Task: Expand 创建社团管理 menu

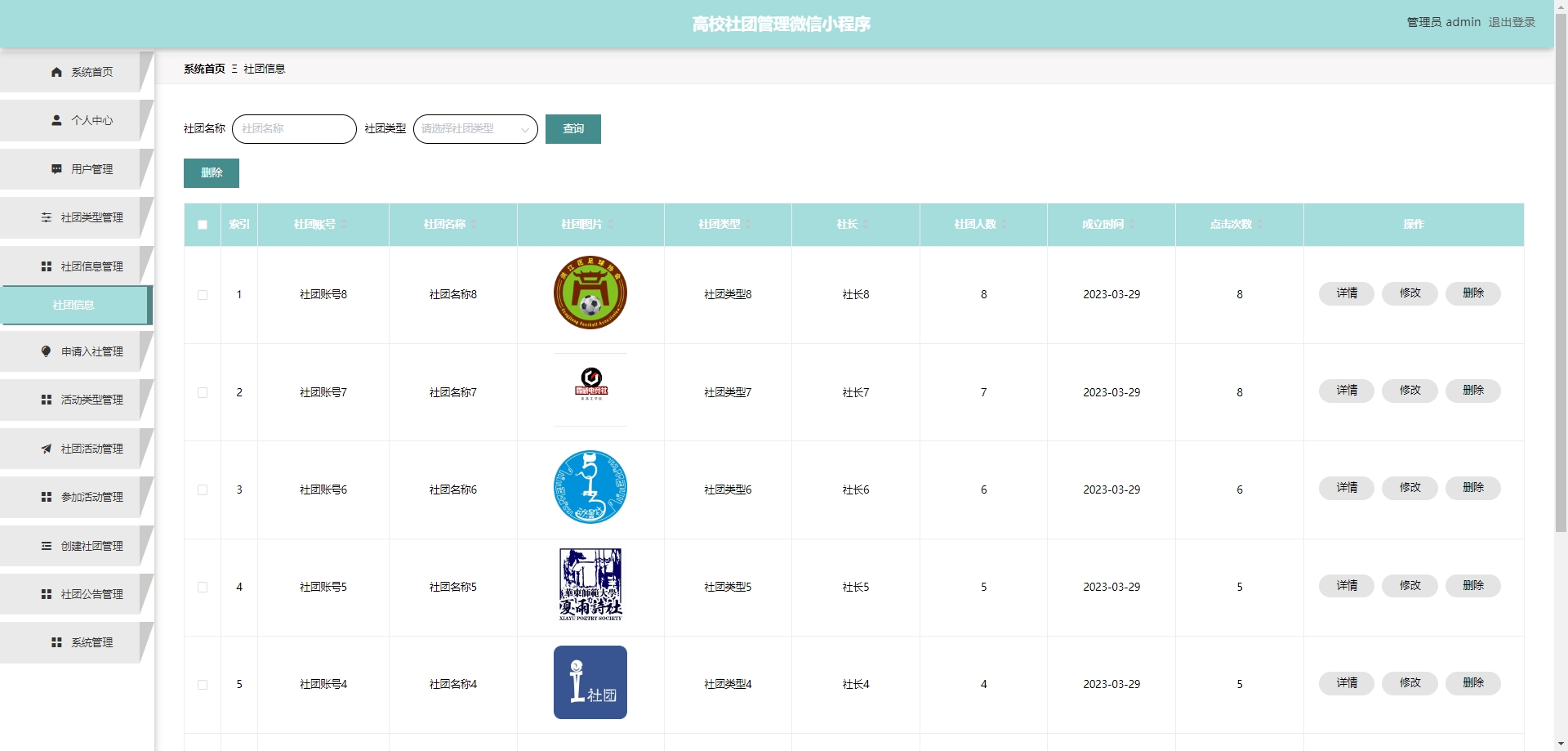Action: [76, 546]
